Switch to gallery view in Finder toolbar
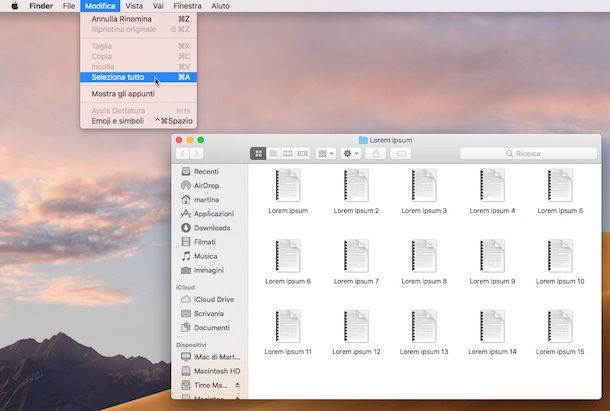Viewport: 610px width, 411px height. coord(303,154)
